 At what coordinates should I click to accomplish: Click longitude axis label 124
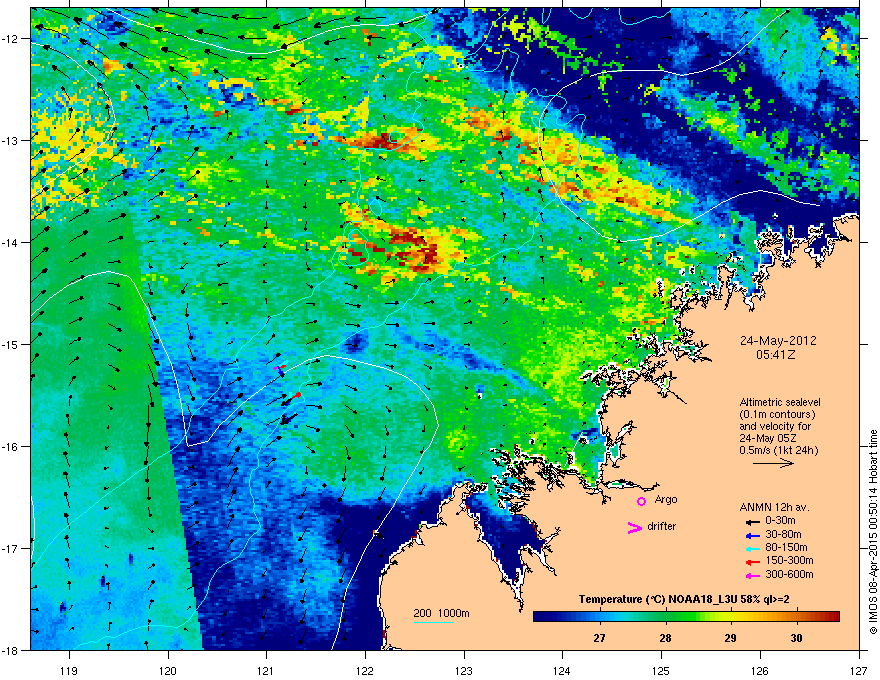pyautogui.click(x=562, y=671)
